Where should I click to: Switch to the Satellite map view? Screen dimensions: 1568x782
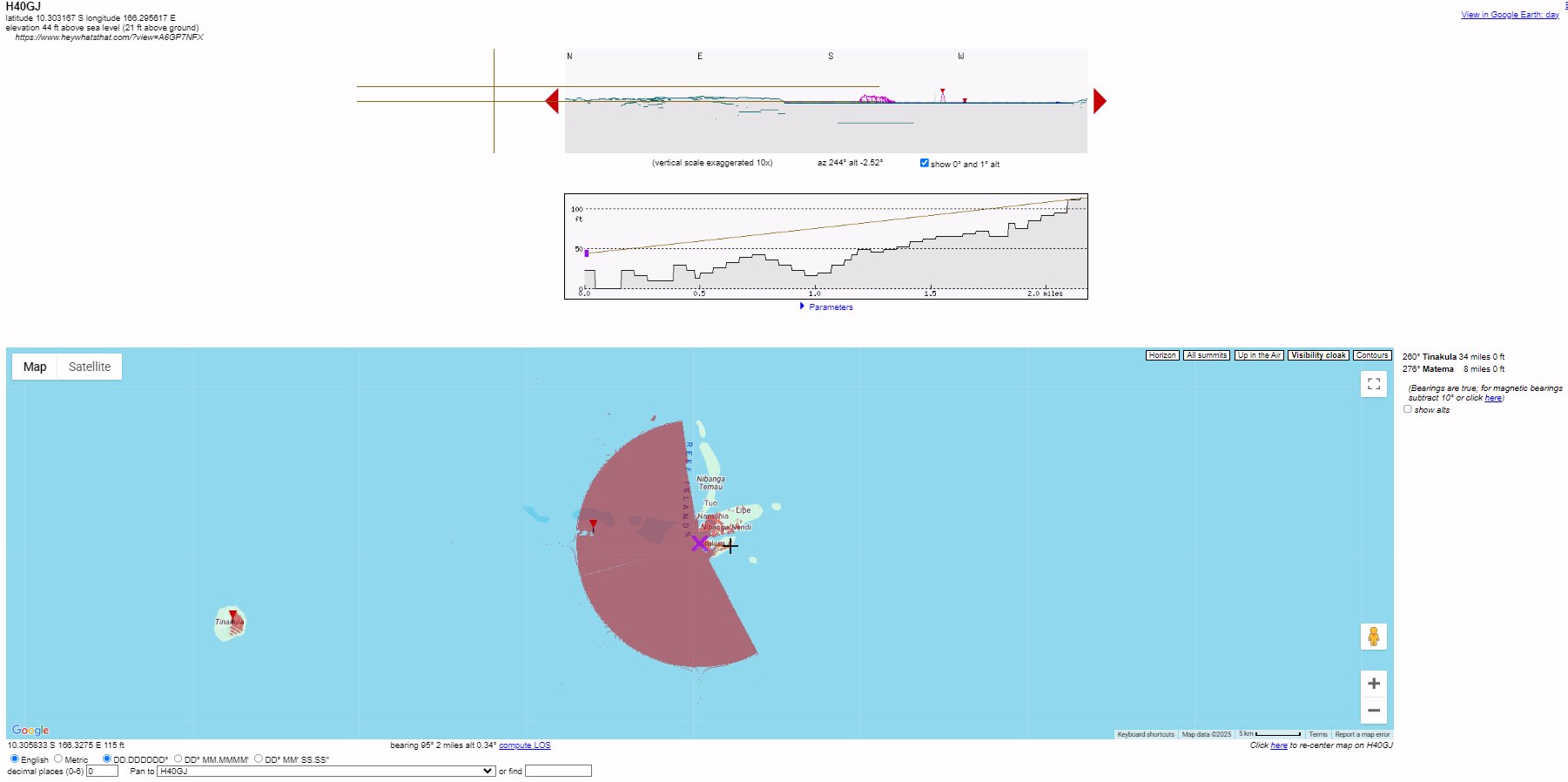[90, 367]
